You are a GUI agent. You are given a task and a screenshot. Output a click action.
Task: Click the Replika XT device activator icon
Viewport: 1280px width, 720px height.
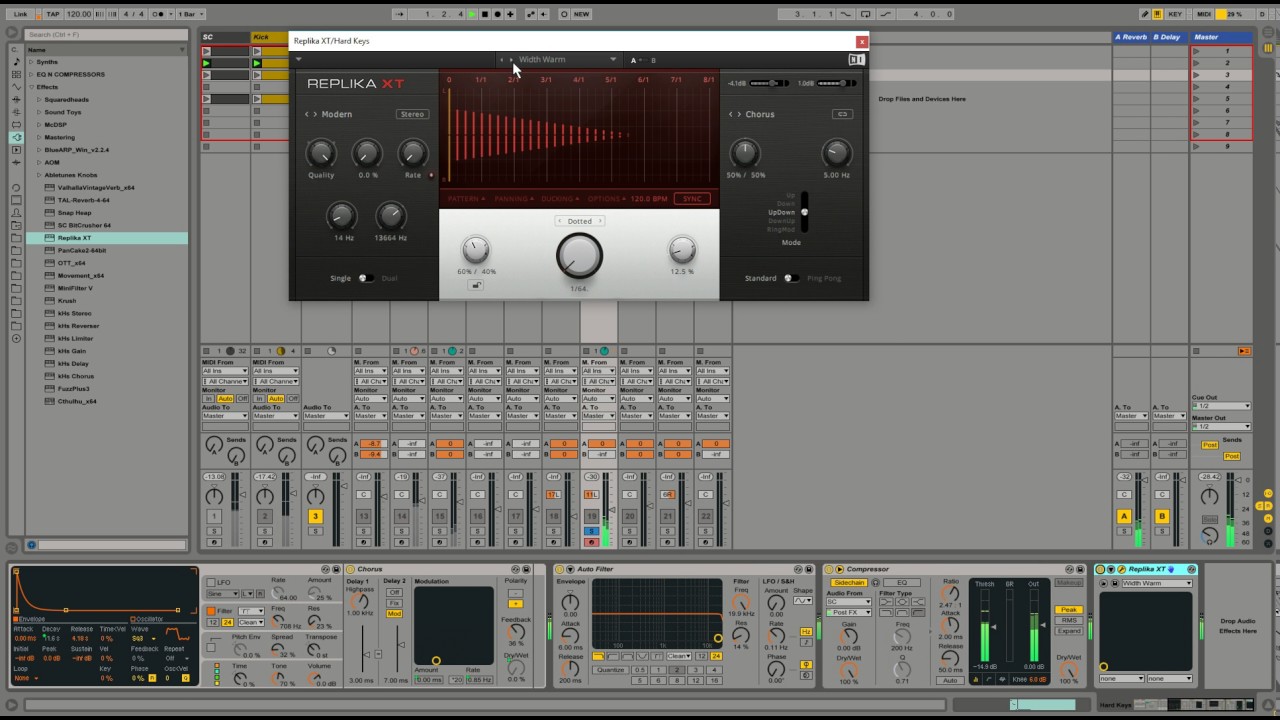point(1100,569)
